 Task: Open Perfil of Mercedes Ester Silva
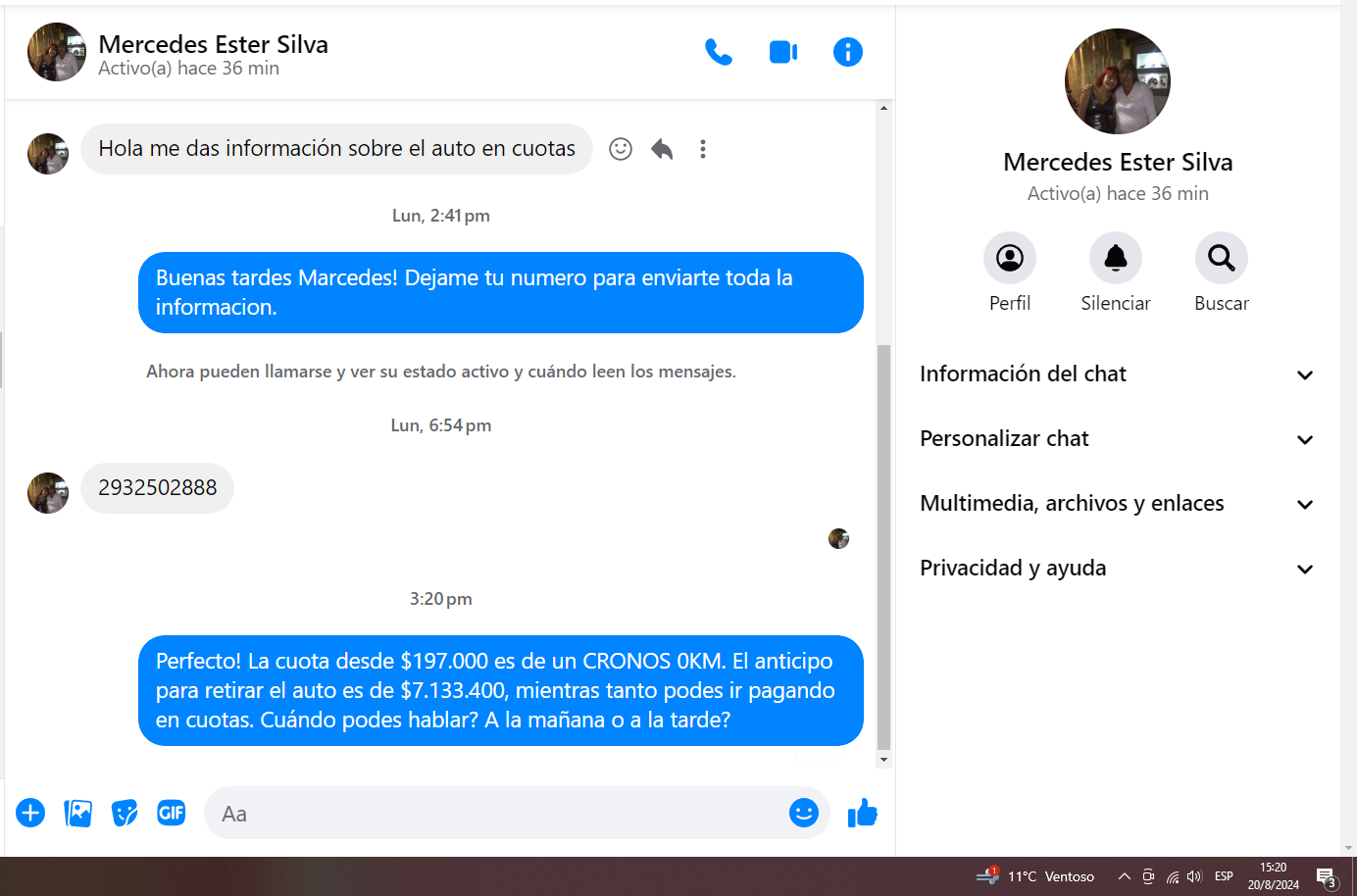click(x=1009, y=258)
